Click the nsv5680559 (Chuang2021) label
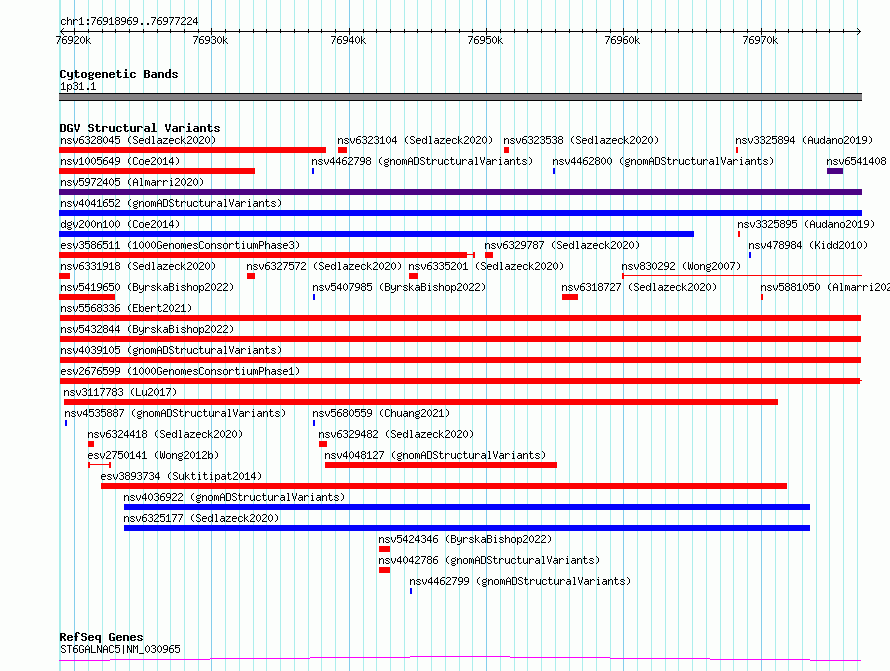Screen dimensions: 890x671 [381, 413]
